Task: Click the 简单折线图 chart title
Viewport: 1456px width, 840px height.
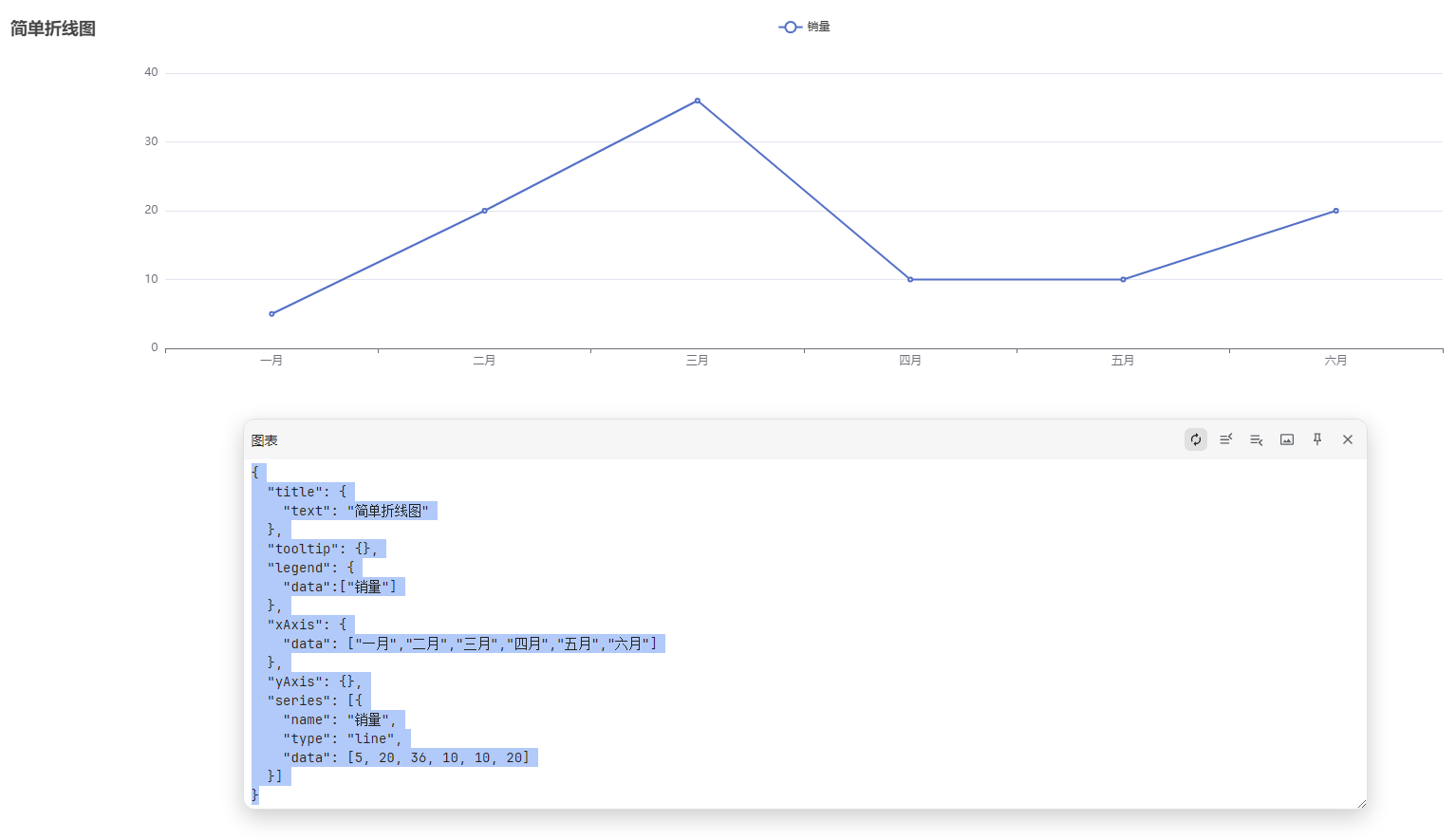Action: click(53, 28)
